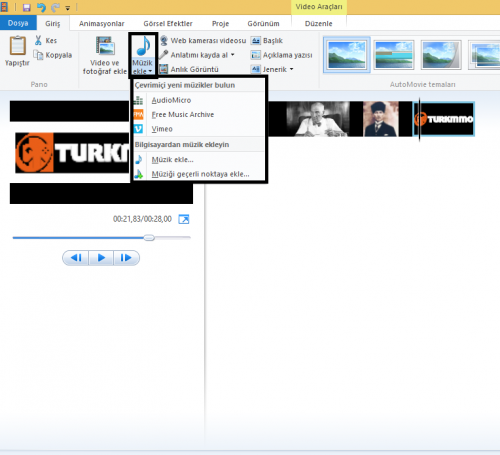This screenshot has width=500, height=455.
Task: Select the TURKMMO logo clip in storyboard
Action: pyautogui.click(x=444, y=119)
